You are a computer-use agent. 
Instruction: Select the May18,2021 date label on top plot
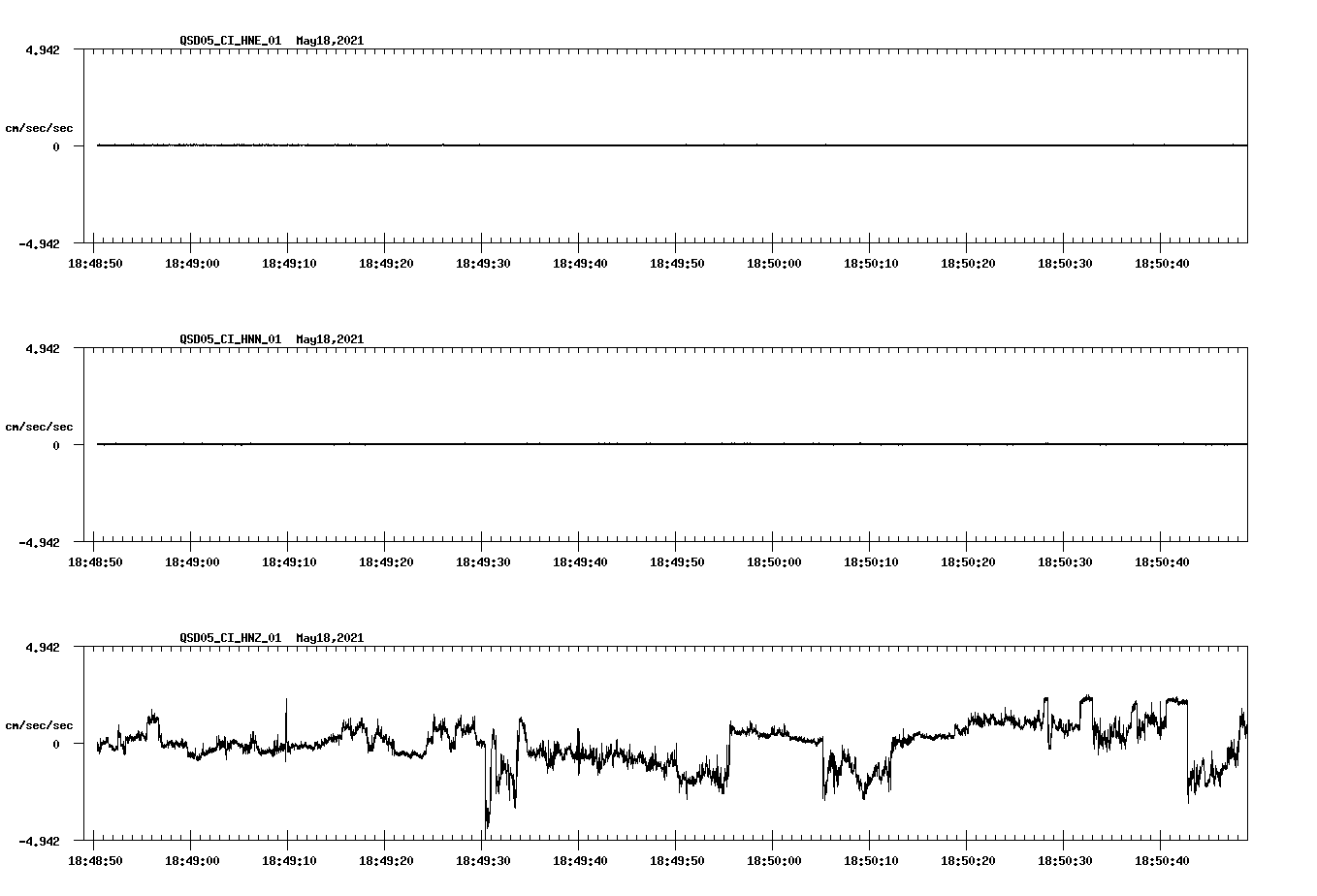329,41
